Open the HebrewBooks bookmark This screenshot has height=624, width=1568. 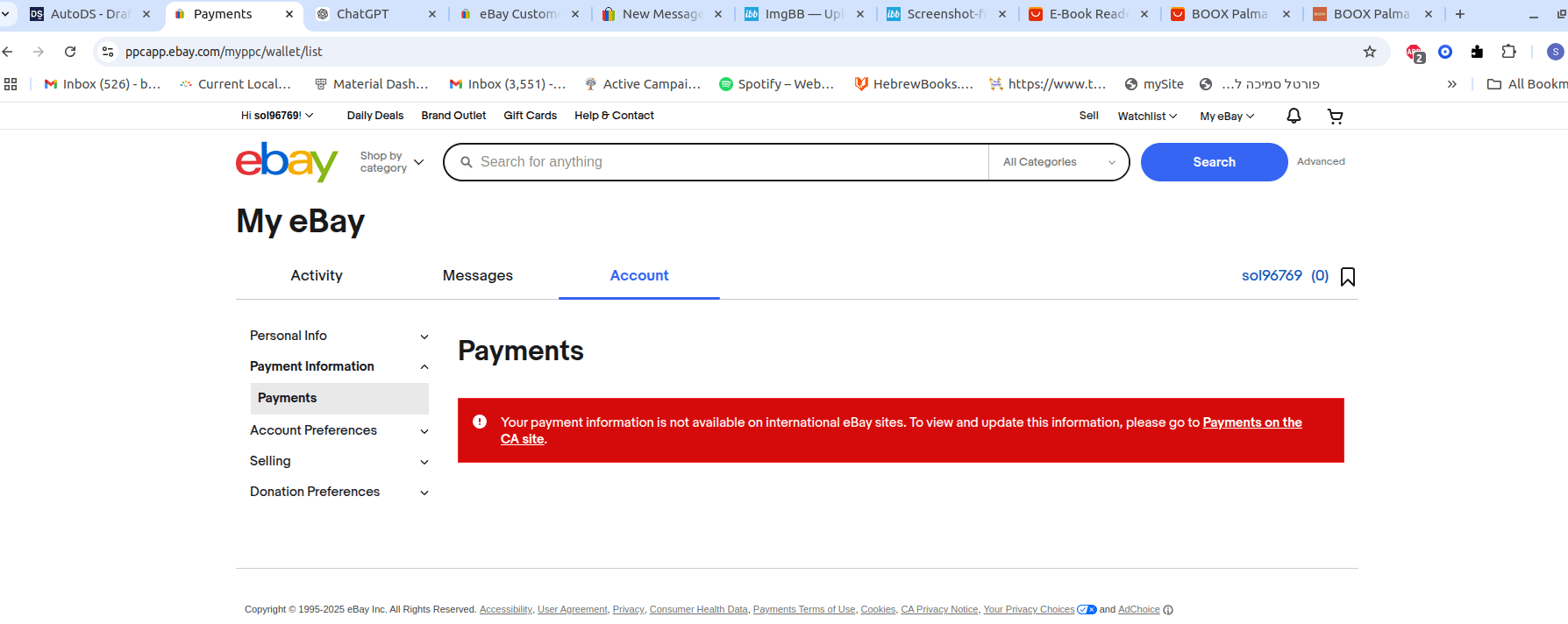point(914,84)
